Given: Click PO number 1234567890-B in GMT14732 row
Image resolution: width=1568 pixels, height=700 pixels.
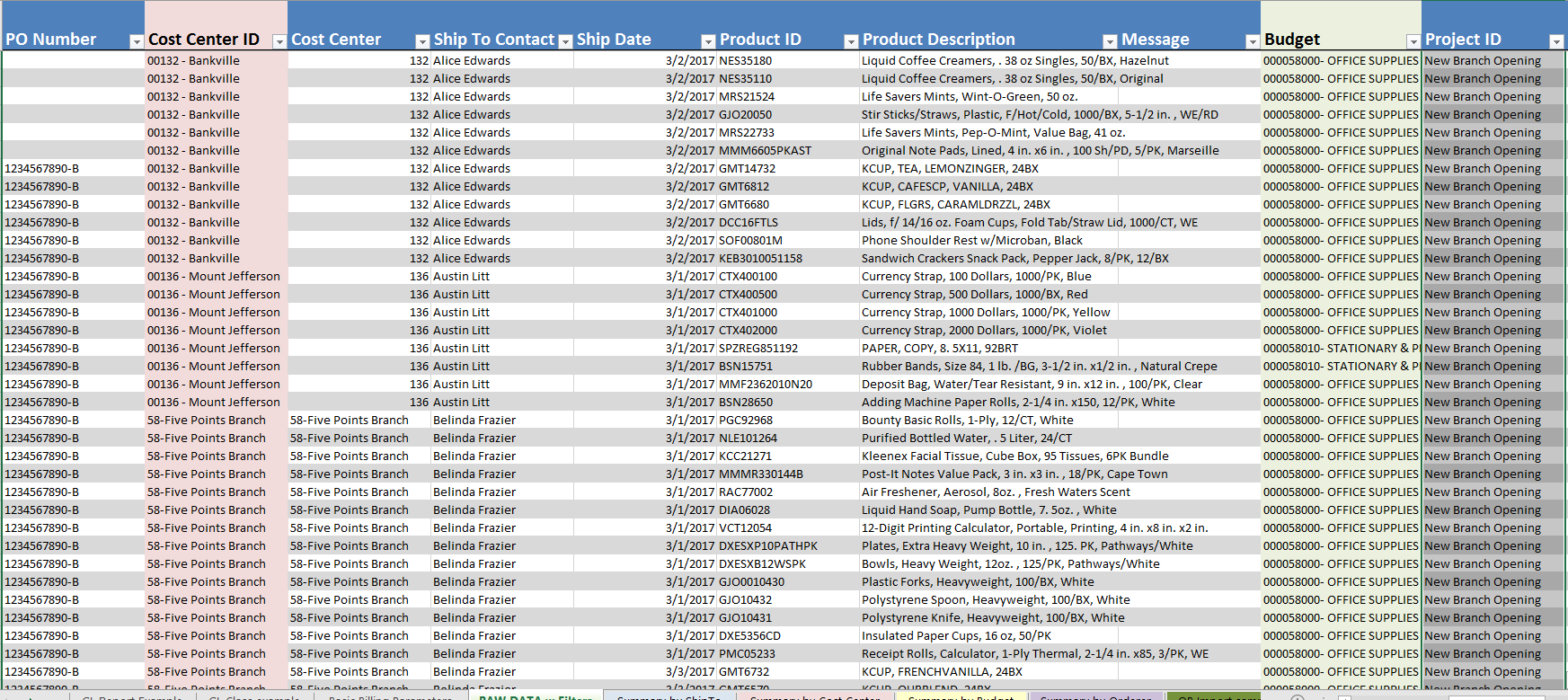Looking at the screenshot, I should tap(42, 169).
